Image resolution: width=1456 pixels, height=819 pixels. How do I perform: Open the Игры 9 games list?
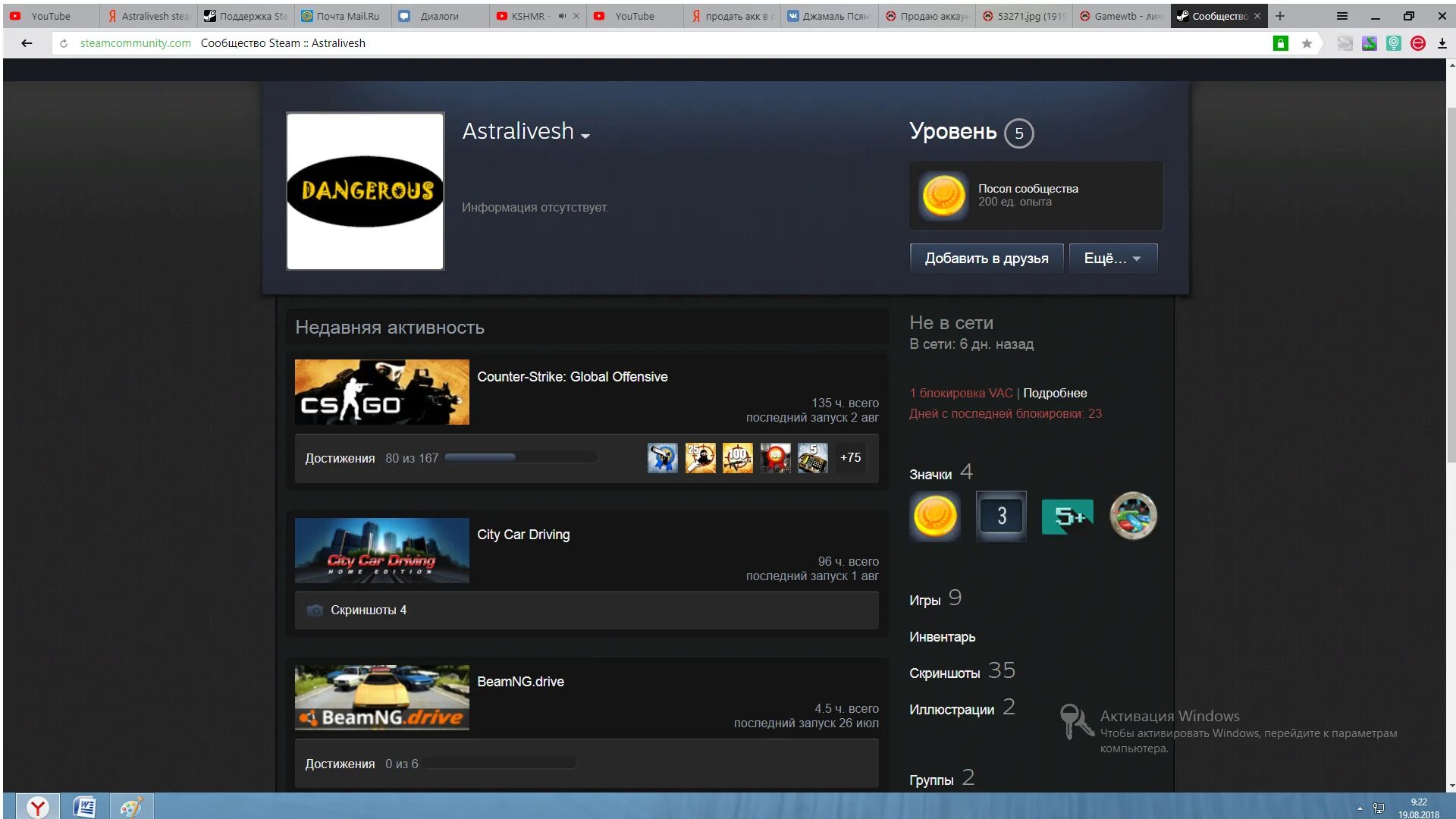tap(936, 599)
